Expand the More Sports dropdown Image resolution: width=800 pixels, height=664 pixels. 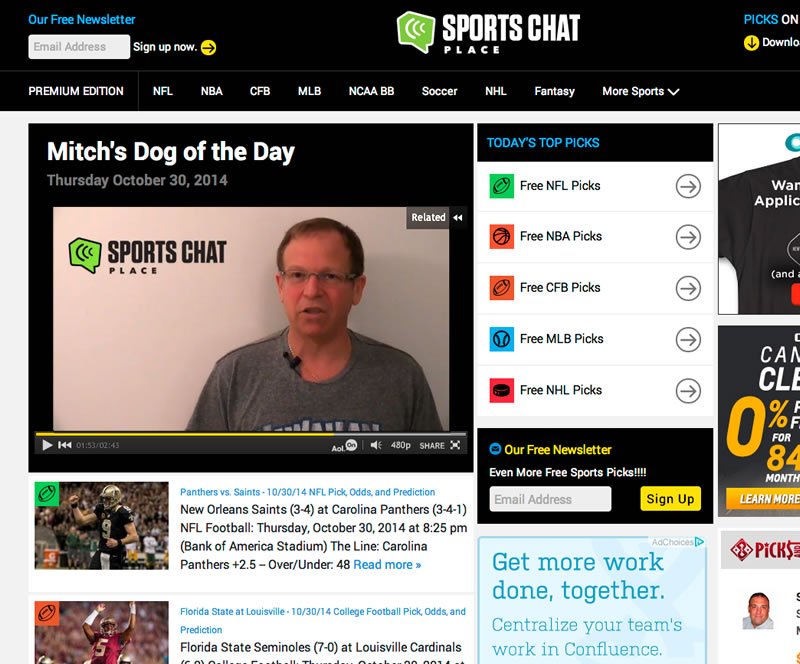[x=640, y=91]
